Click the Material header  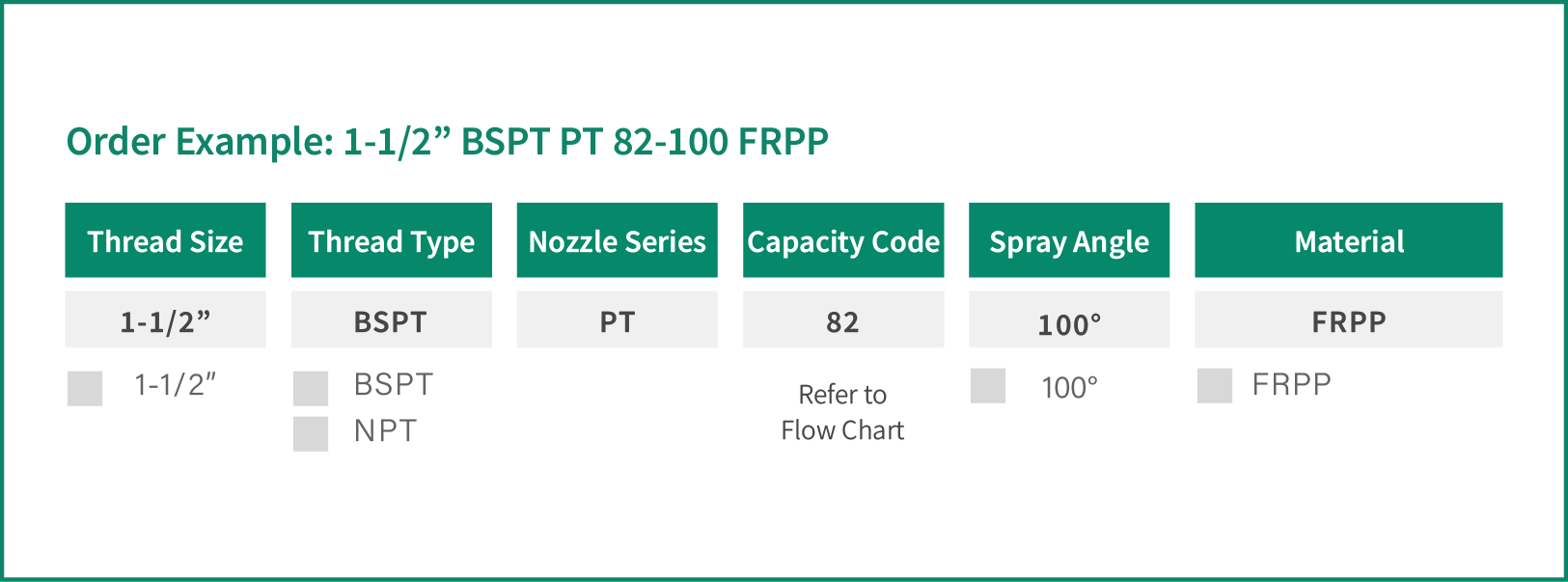click(x=1349, y=240)
